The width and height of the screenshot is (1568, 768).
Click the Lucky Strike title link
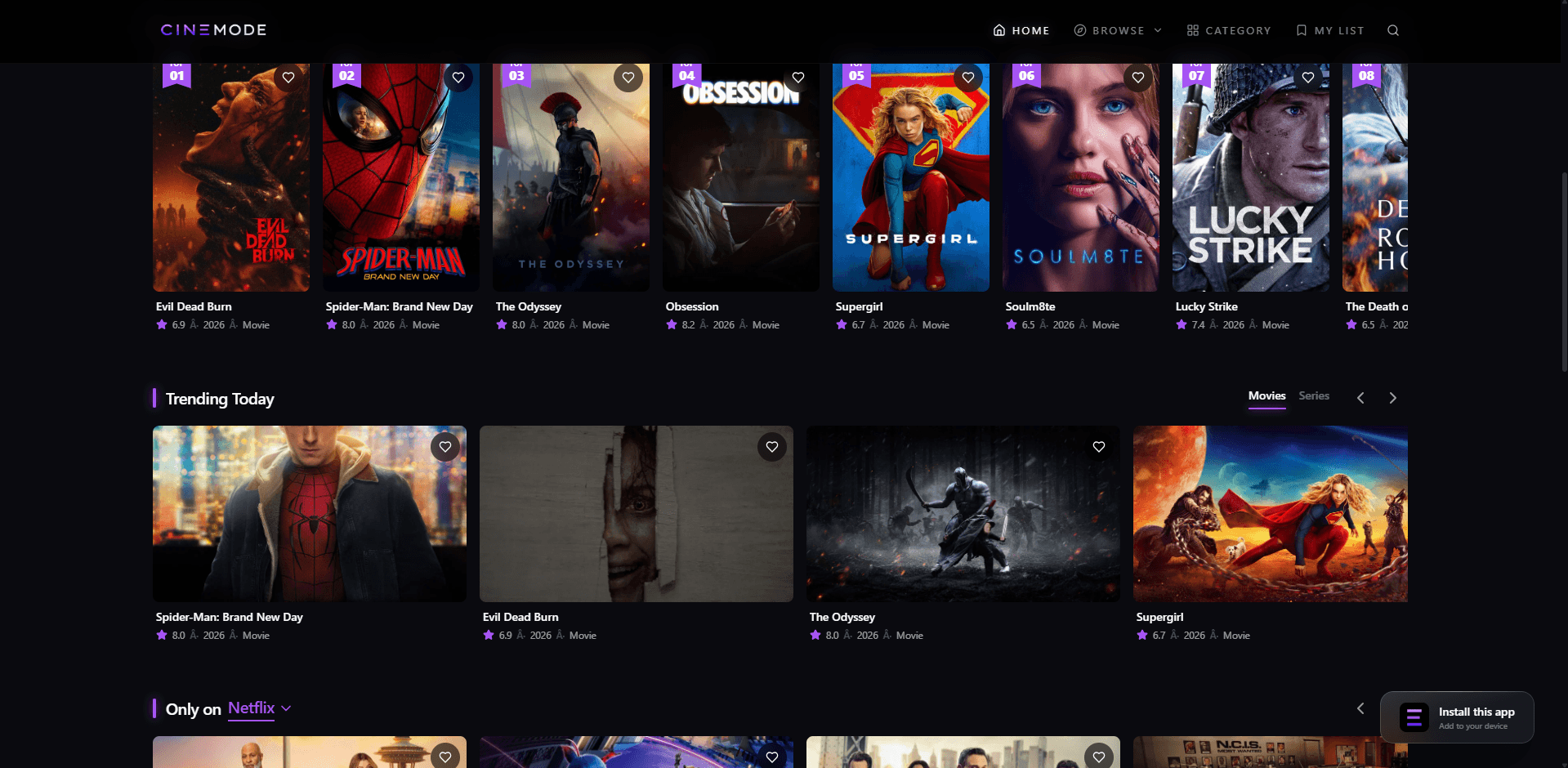pos(1206,306)
